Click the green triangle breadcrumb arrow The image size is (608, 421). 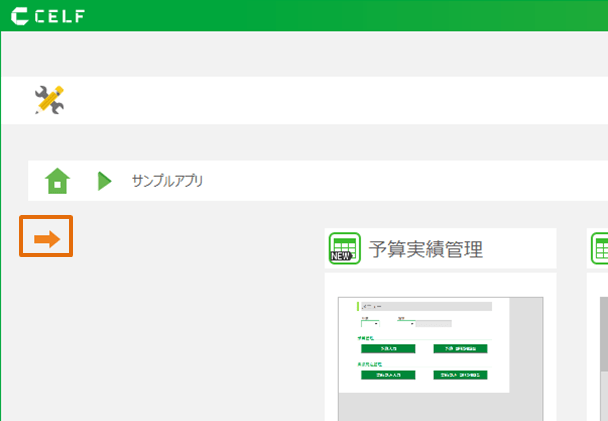point(104,181)
